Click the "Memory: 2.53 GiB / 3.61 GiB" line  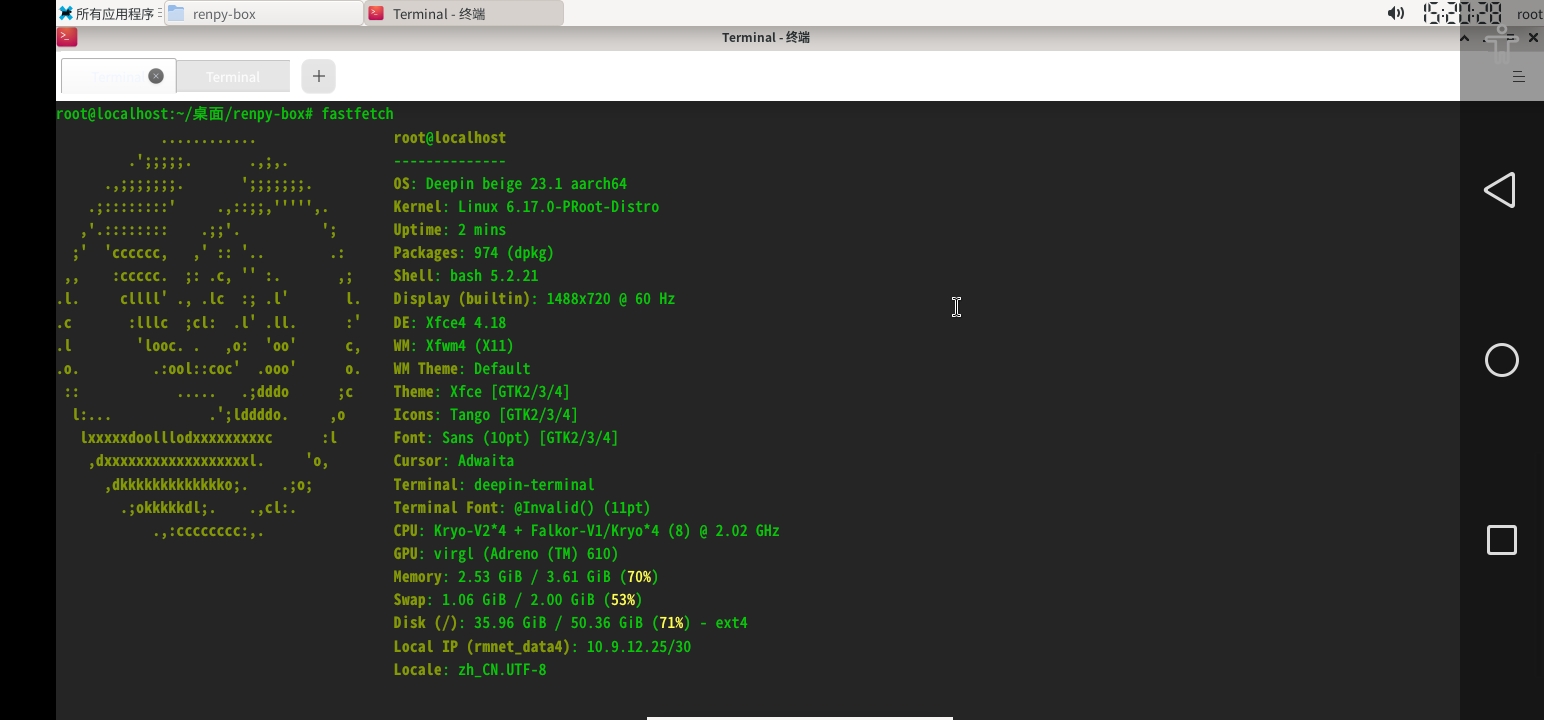(526, 577)
